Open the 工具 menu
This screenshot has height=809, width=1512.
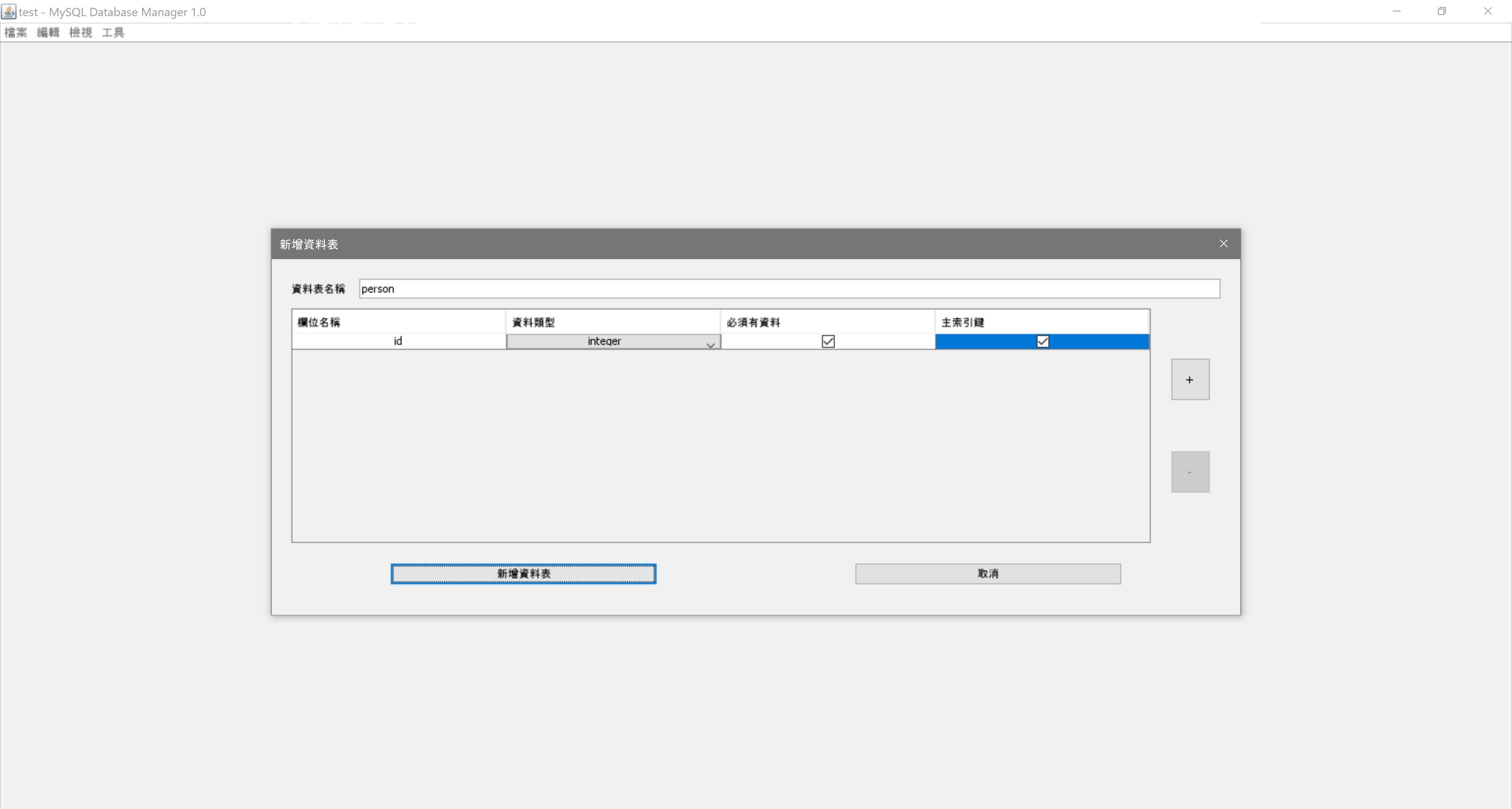tap(113, 33)
